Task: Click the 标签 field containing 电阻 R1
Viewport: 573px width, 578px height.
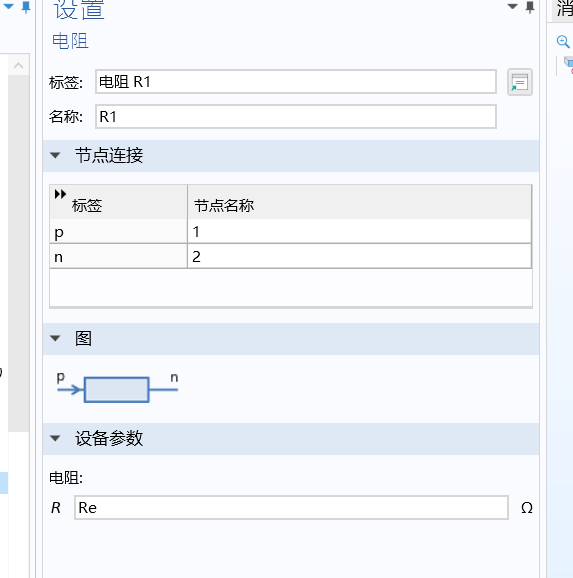Action: tap(296, 81)
